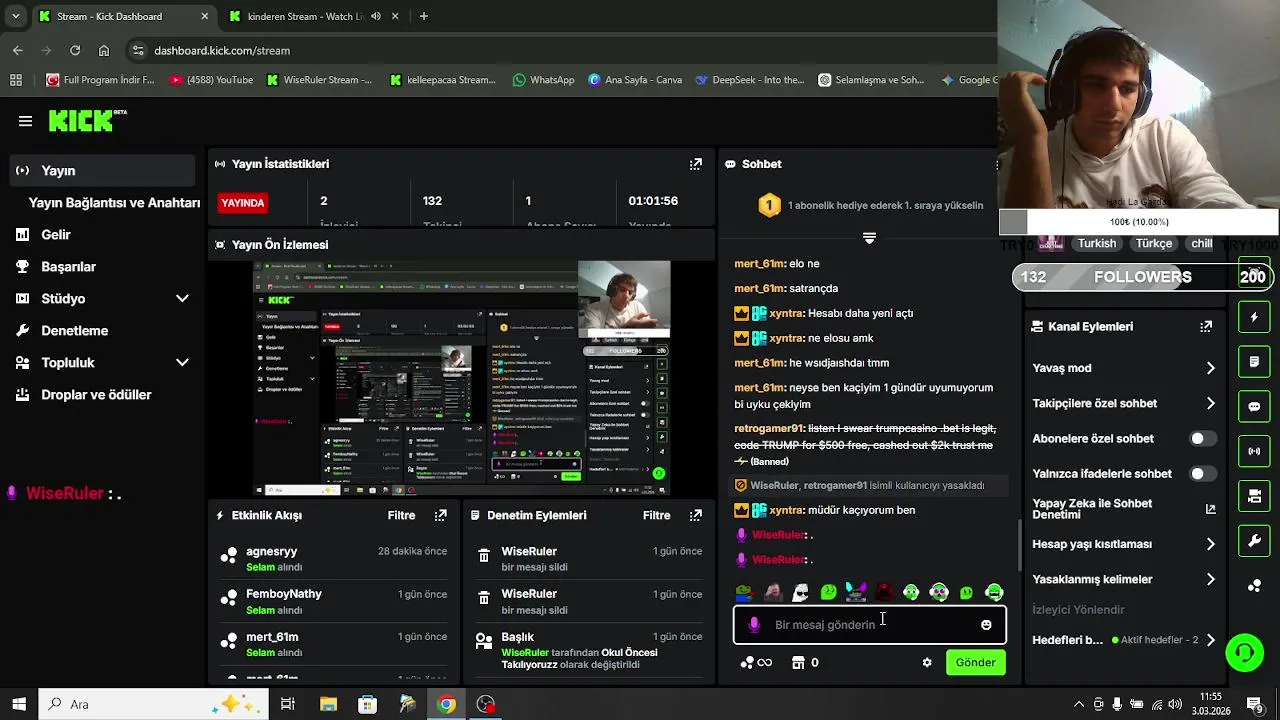Open Yapay Zeka ile Sohbet Denetimi link

point(1124,509)
